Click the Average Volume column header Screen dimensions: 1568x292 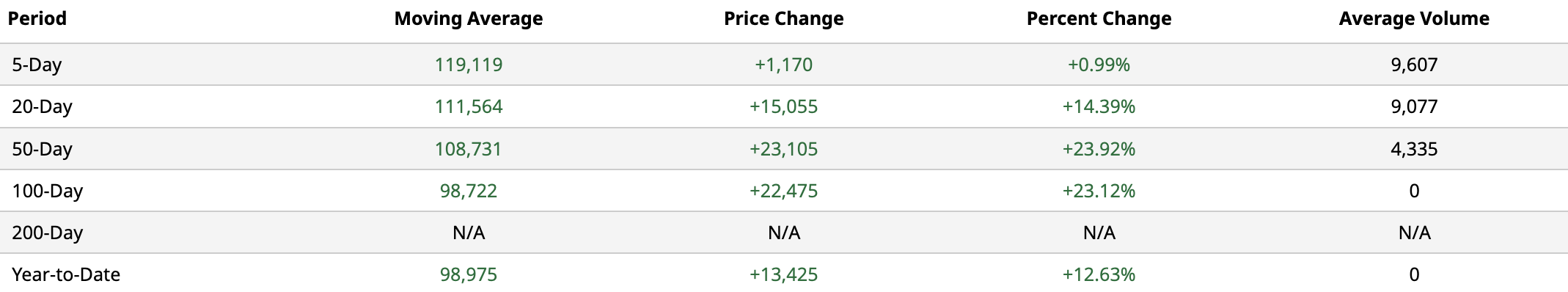1414,19
